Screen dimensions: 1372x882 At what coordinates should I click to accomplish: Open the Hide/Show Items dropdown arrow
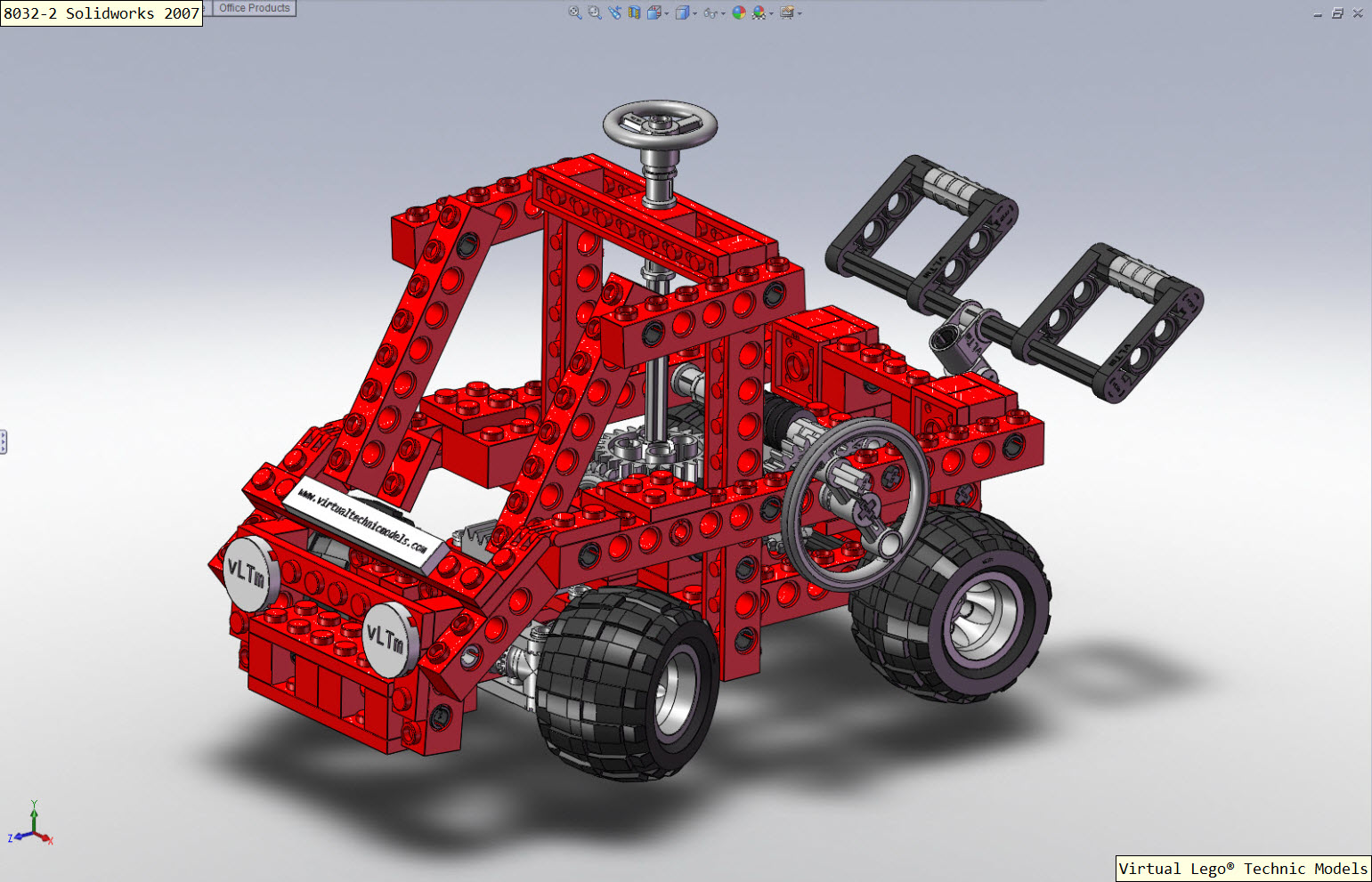tap(723, 13)
